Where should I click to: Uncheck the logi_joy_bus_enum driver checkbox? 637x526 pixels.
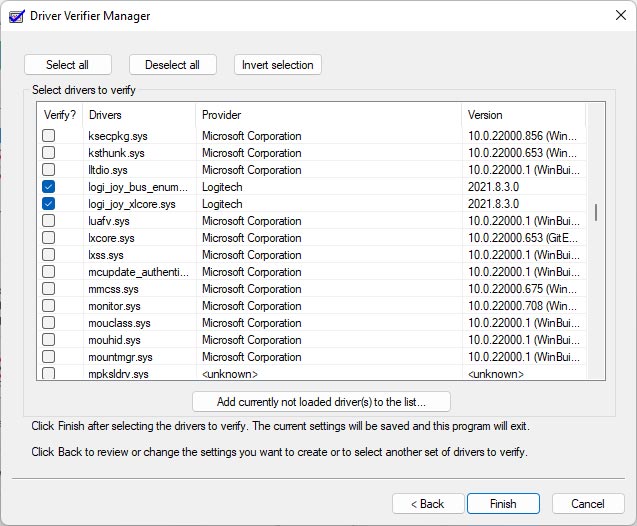[x=48, y=186]
